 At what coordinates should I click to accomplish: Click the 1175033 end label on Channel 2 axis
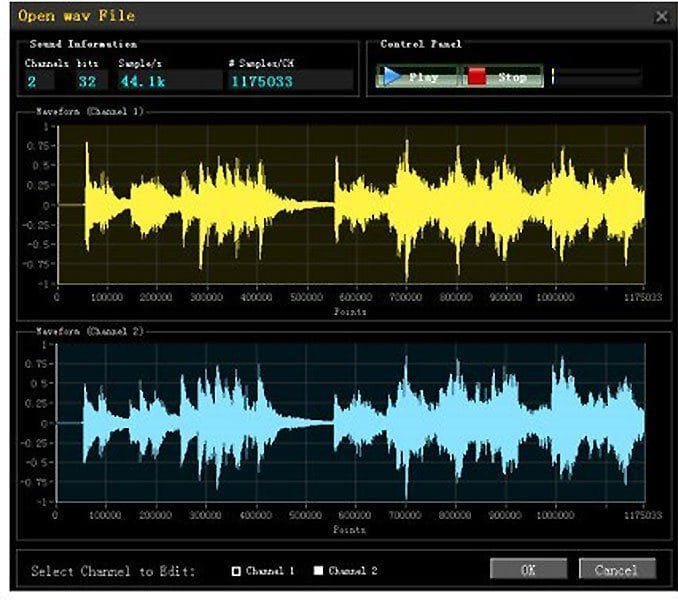tap(642, 515)
